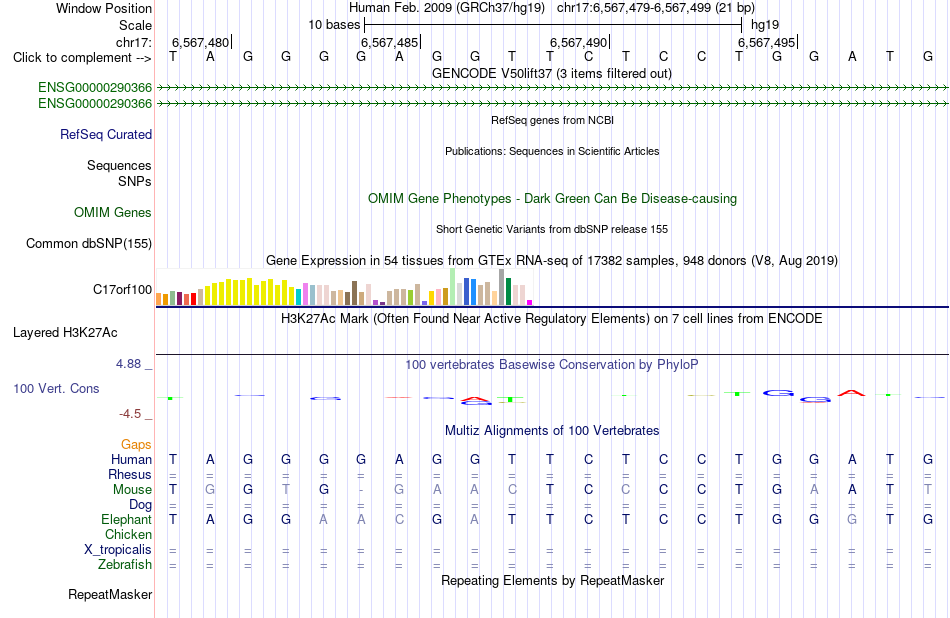The image size is (950, 618).
Task: Click 'Publications: Sequences in Scientific Articles' title
Action: point(552,151)
